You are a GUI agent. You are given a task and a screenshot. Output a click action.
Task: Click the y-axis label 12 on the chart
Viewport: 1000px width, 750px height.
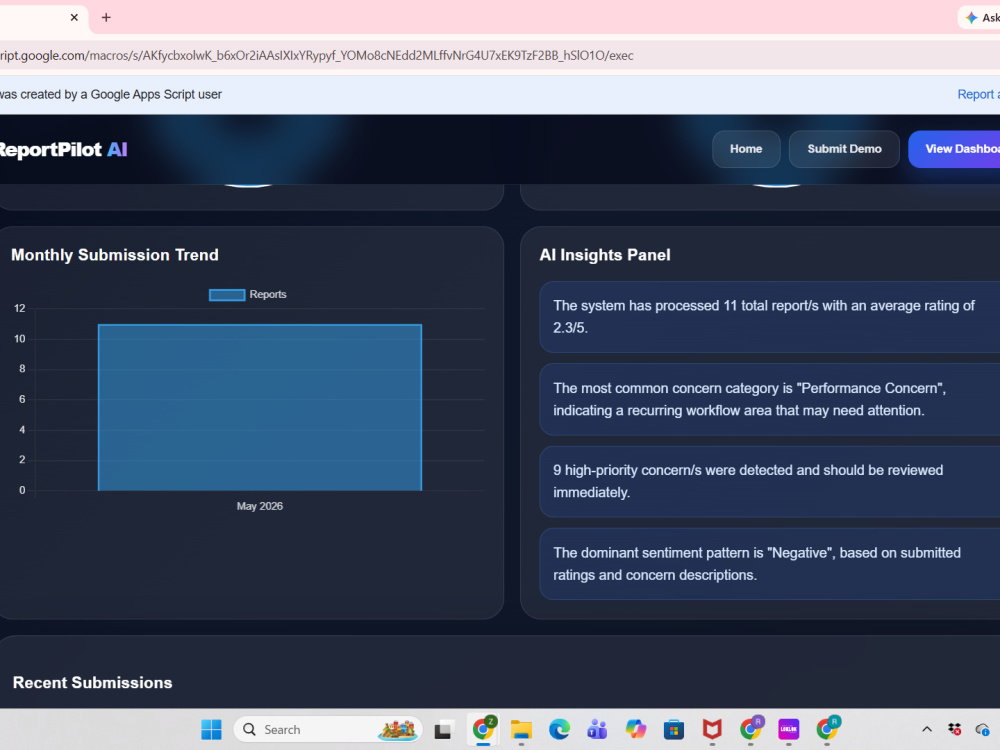20,309
